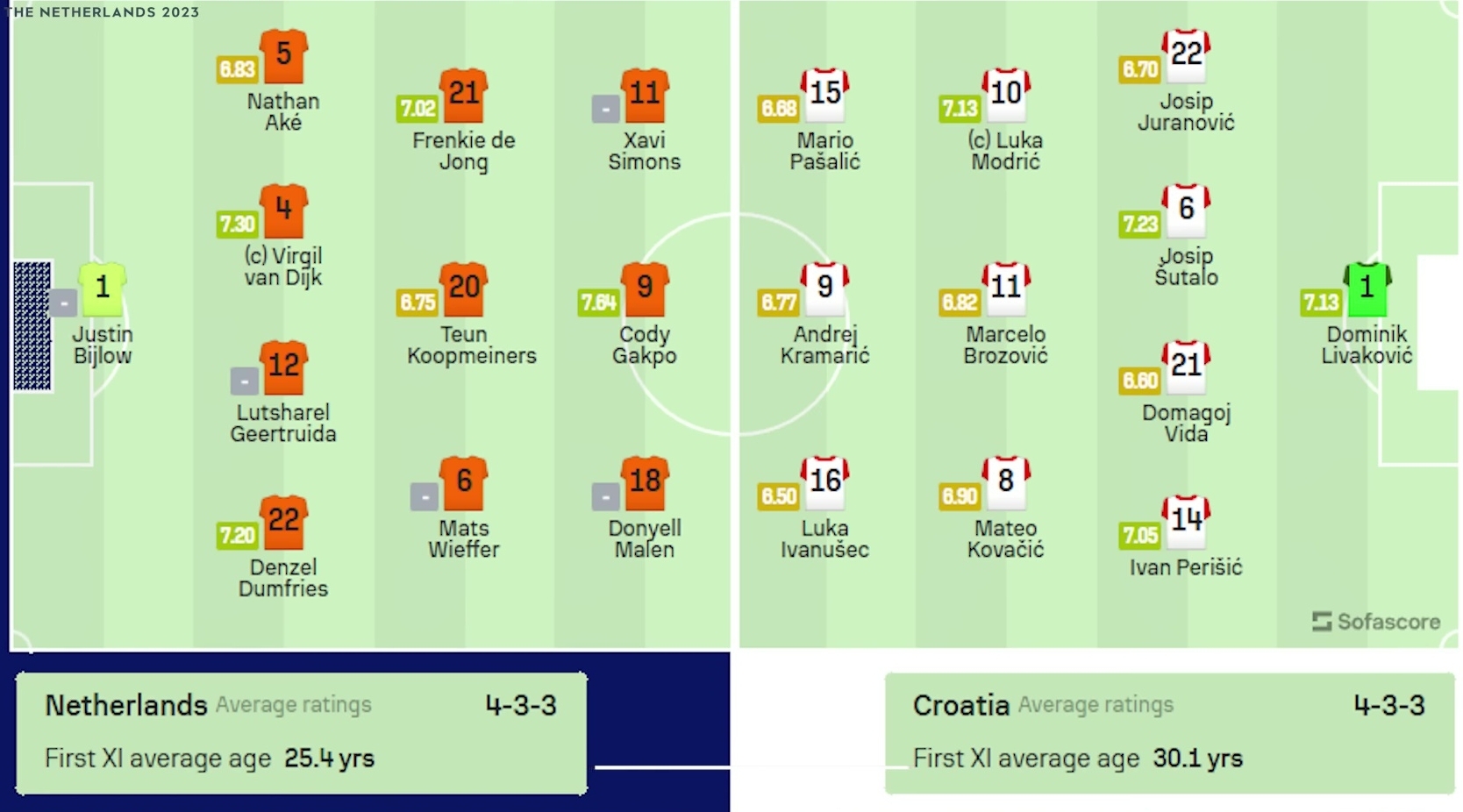Click Justin Bijlow's yellow goalkeeper jersey

103,288
